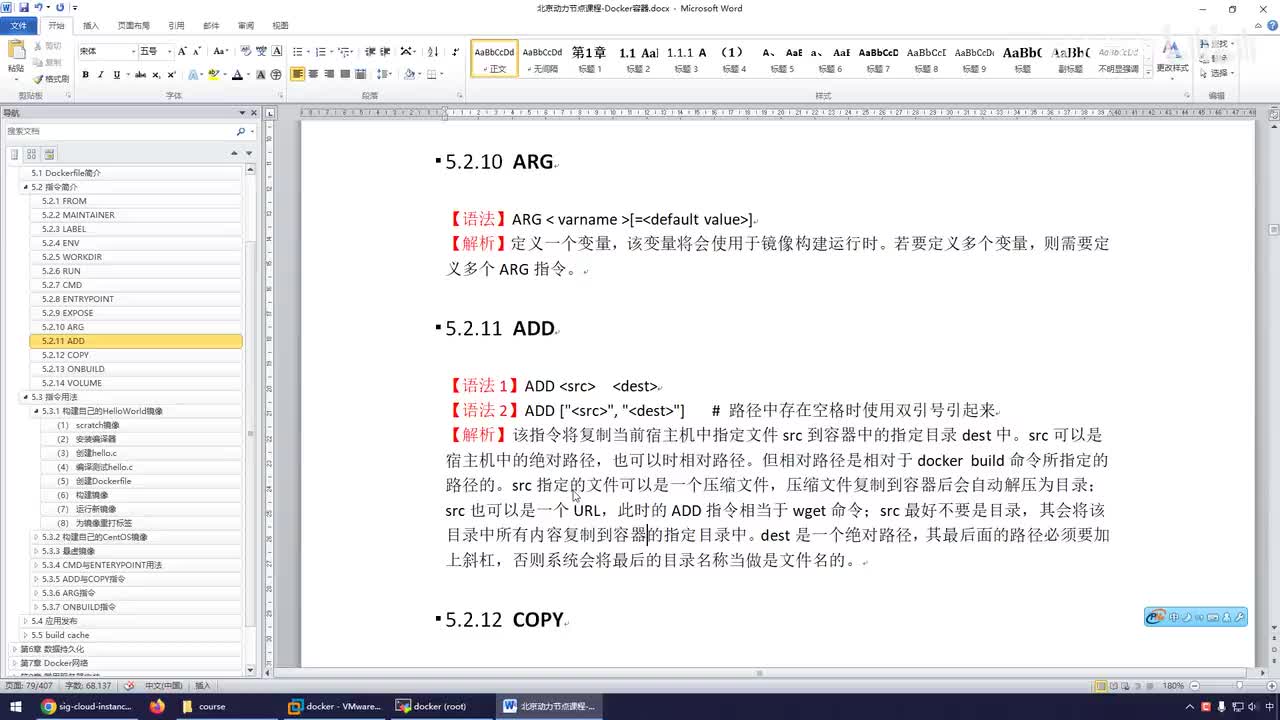Switch to the 审阅 (Review) ribbon tab
Image resolution: width=1280 pixels, height=720 pixels.
tap(245, 26)
